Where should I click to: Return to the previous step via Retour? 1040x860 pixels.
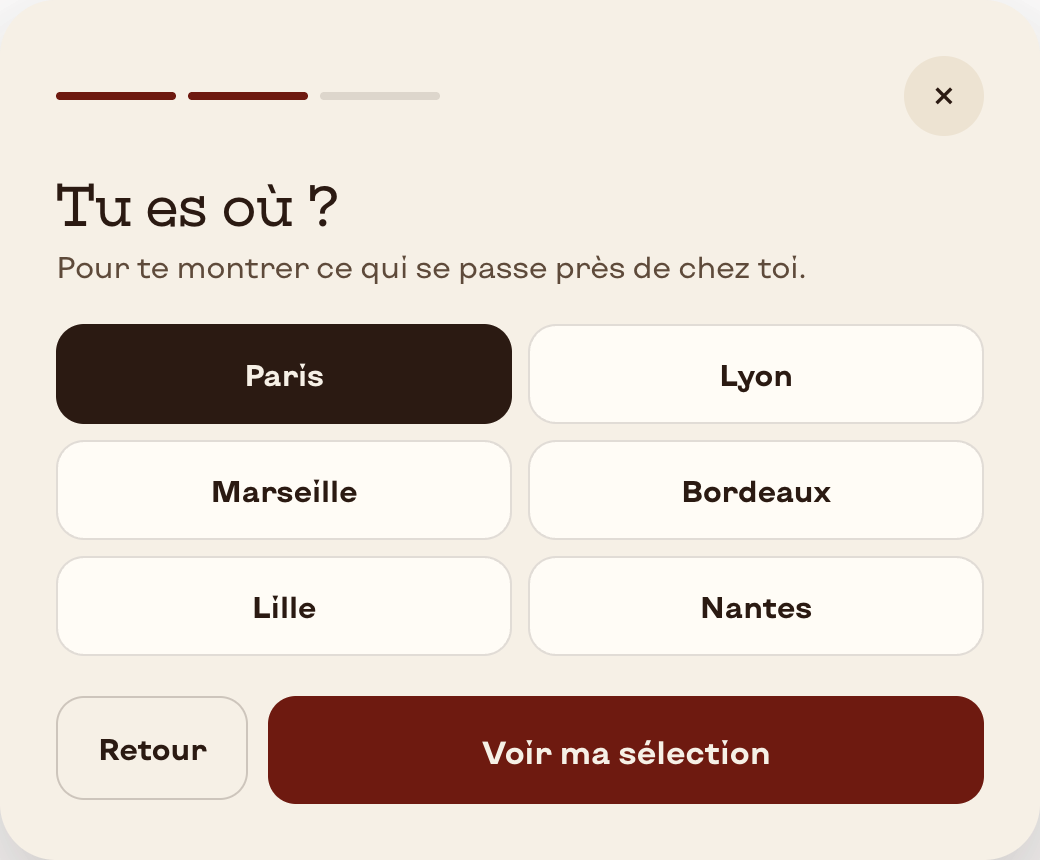coord(152,748)
